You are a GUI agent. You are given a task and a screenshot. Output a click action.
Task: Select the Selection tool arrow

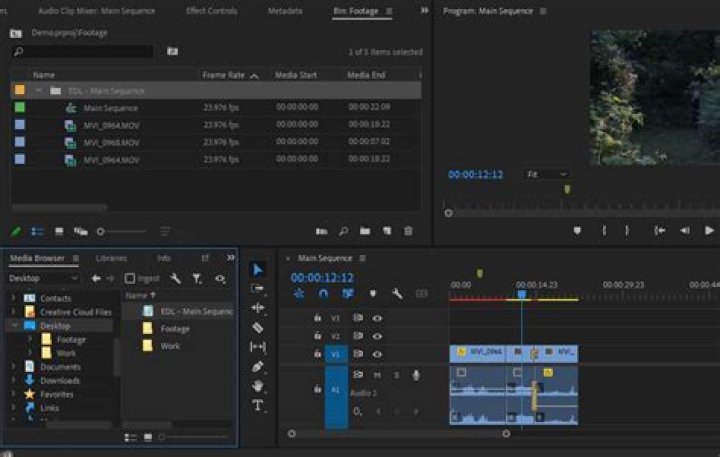(x=258, y=270)
